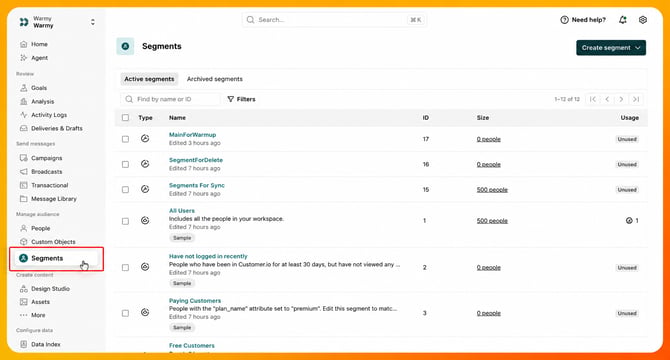
Task: Open the Have not logged in recently link
Action: pyautogui.click(x=208, y=256)
